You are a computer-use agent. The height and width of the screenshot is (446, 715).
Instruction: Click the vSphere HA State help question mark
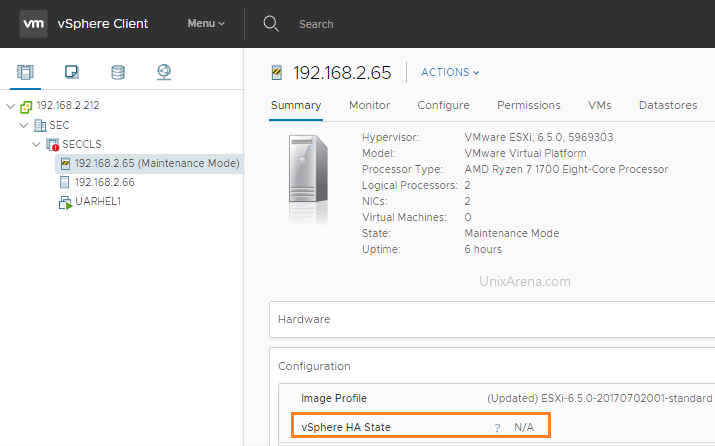[497, 428]
